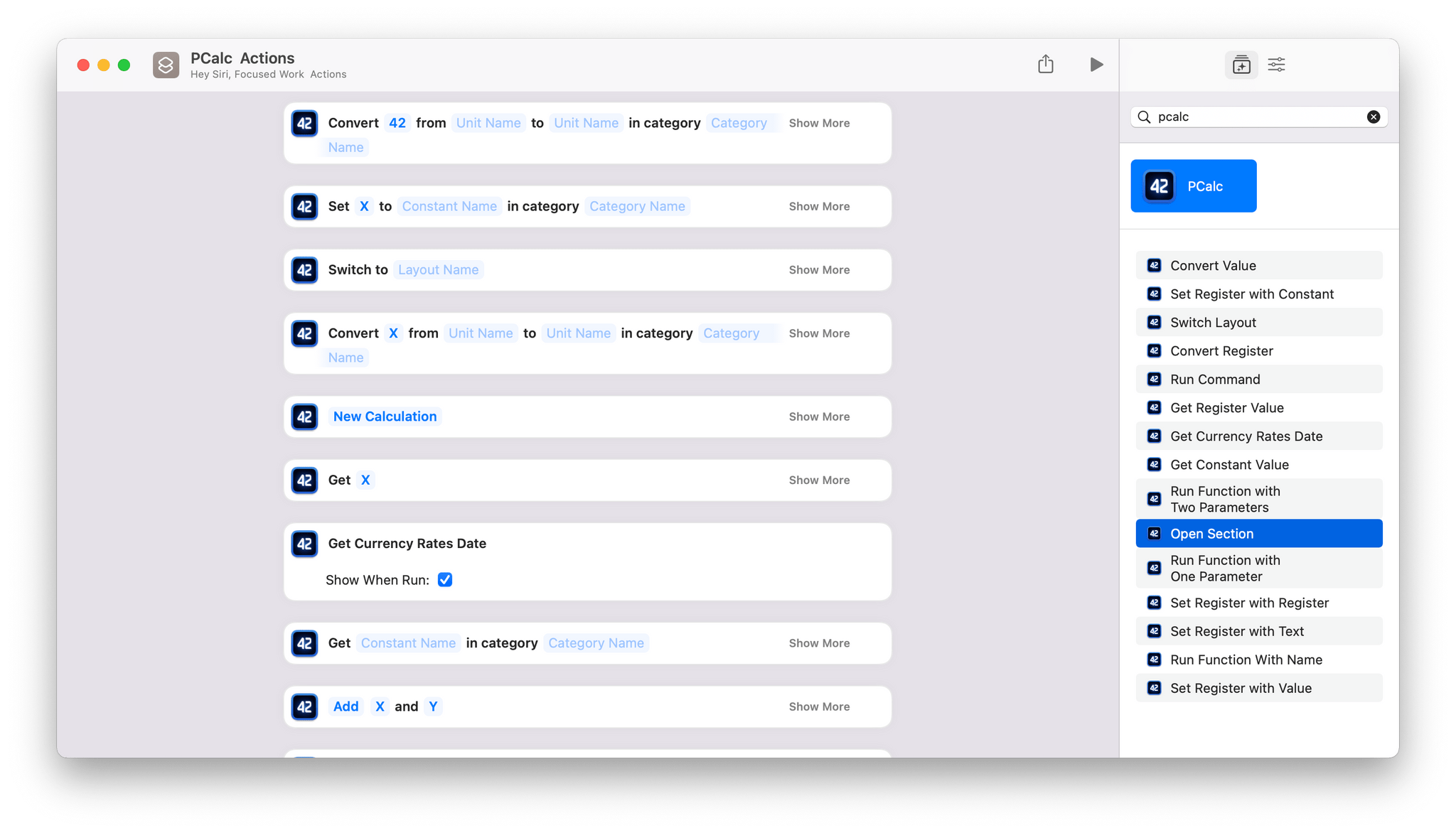This screenshot has height=833, width=1456.
Task: Select Set Register with Register action
Action: pyautogui.click(x=1259, y=602)
